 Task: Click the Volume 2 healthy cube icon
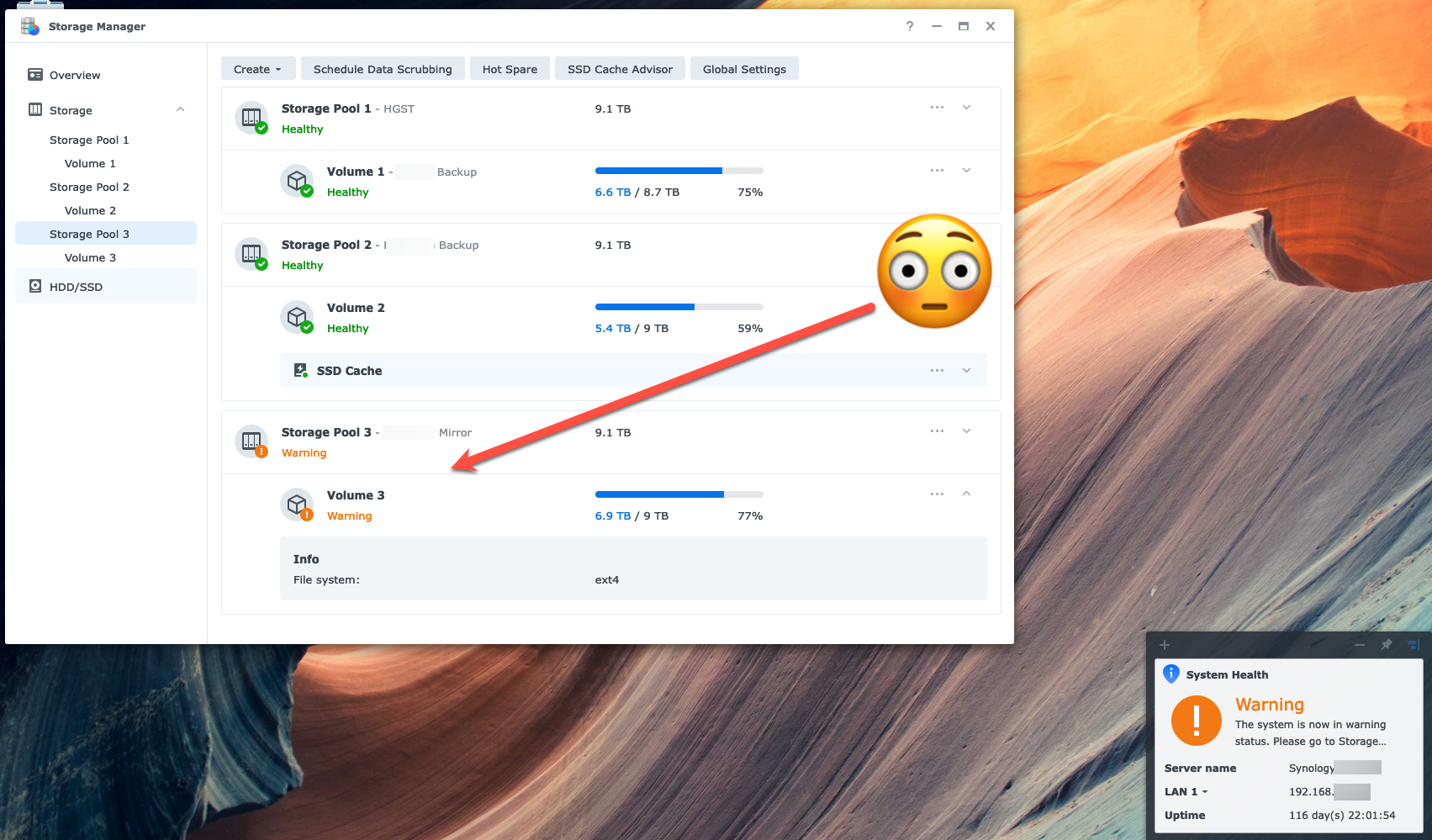tap(296, 317)
